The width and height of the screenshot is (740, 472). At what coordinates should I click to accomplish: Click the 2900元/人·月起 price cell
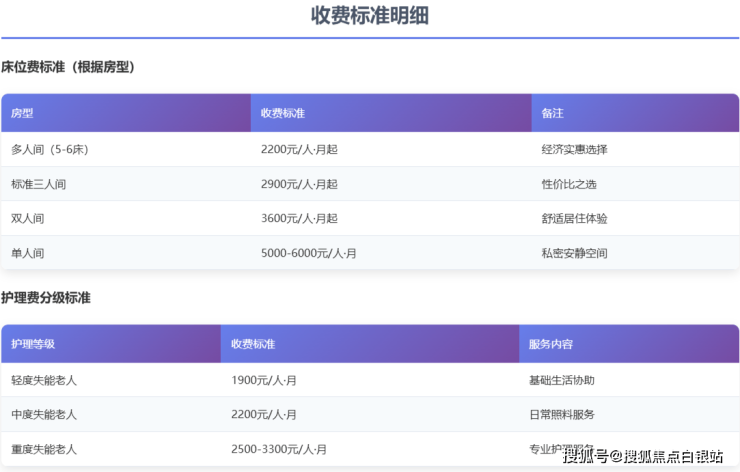(299, 184)
